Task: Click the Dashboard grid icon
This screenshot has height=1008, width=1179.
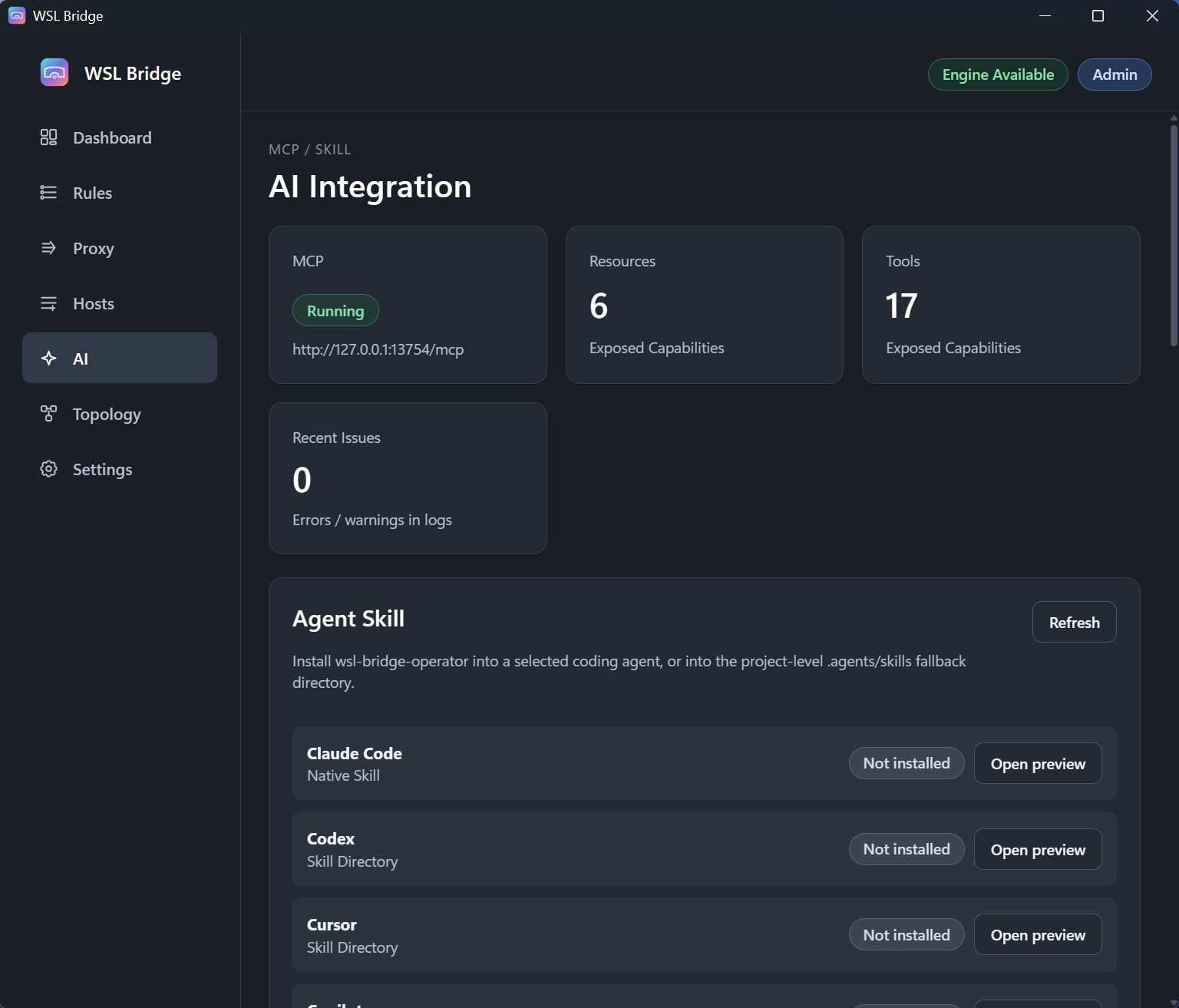Action: [x=48, y=137]
